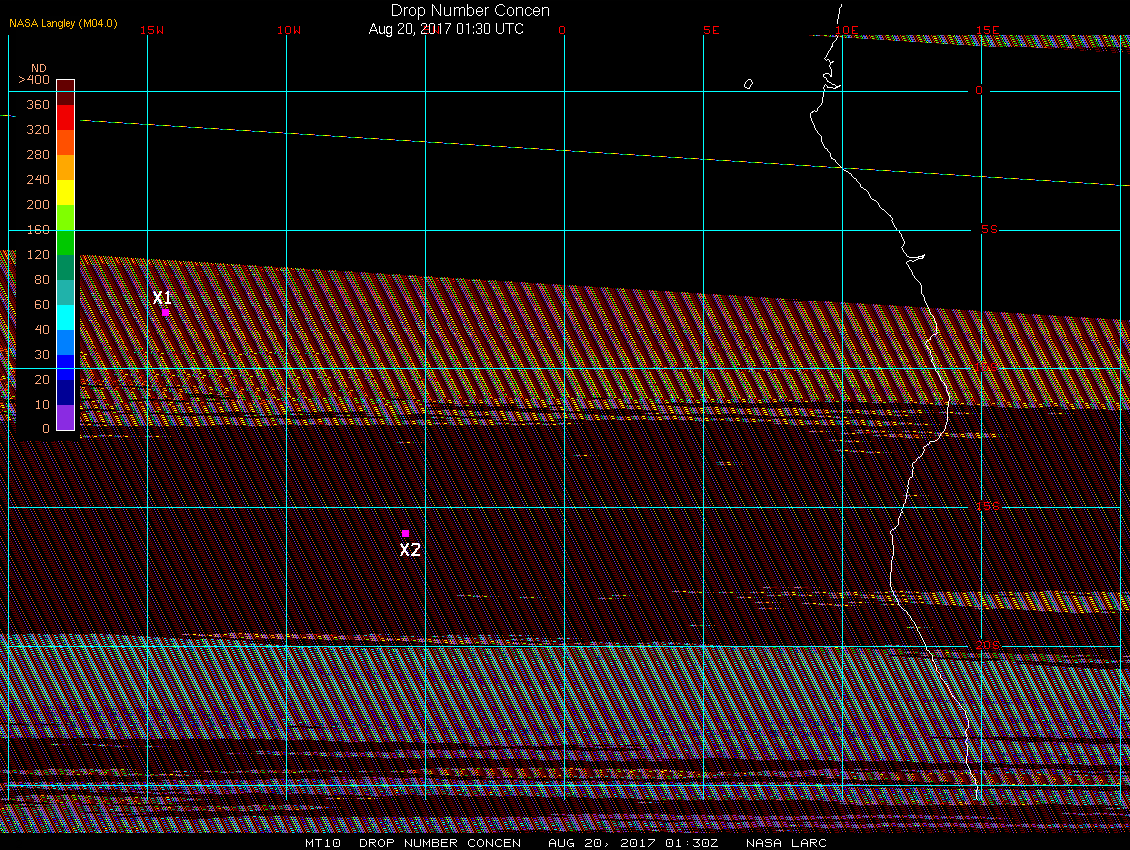This screenshot has height=850, width=1130.
Task: Select the purple swatch at colorbar bottom
Action: pyautogui.click(x=66, y=417)
